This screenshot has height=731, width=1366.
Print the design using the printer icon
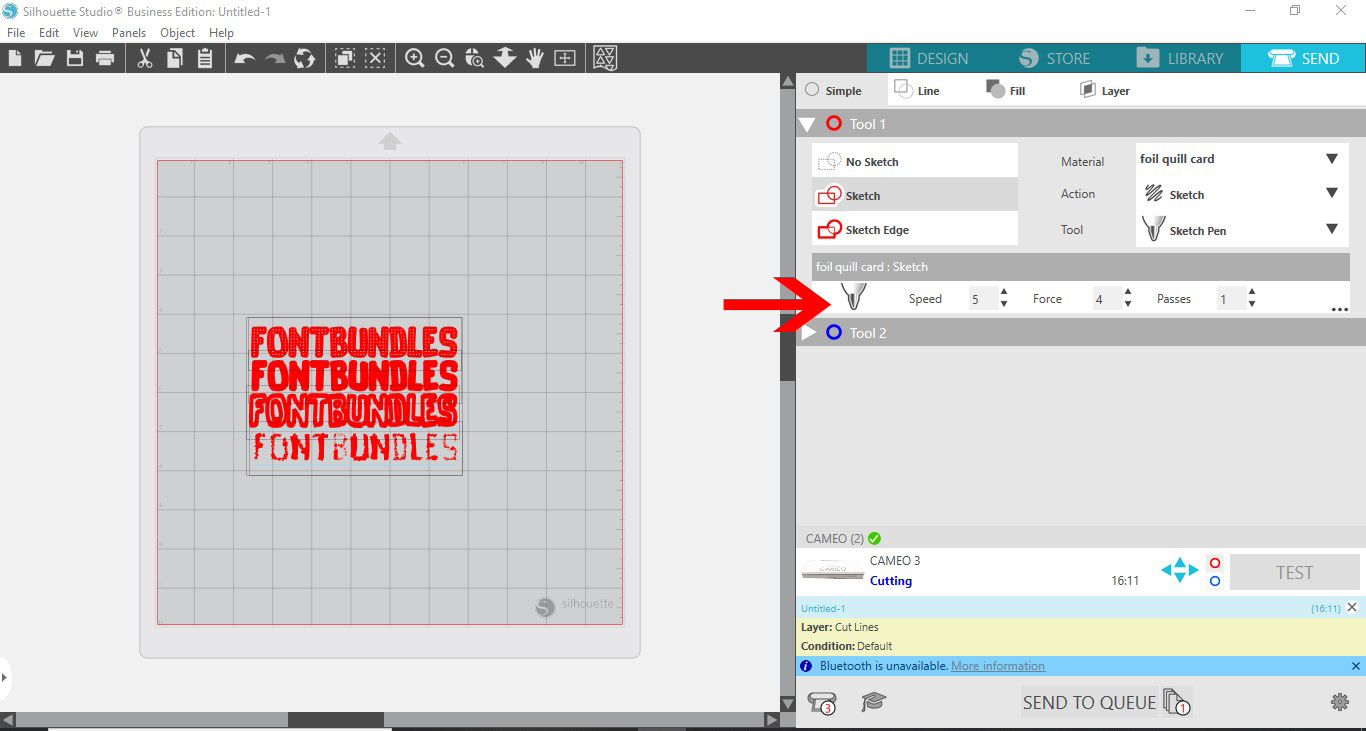coord(105,58)
